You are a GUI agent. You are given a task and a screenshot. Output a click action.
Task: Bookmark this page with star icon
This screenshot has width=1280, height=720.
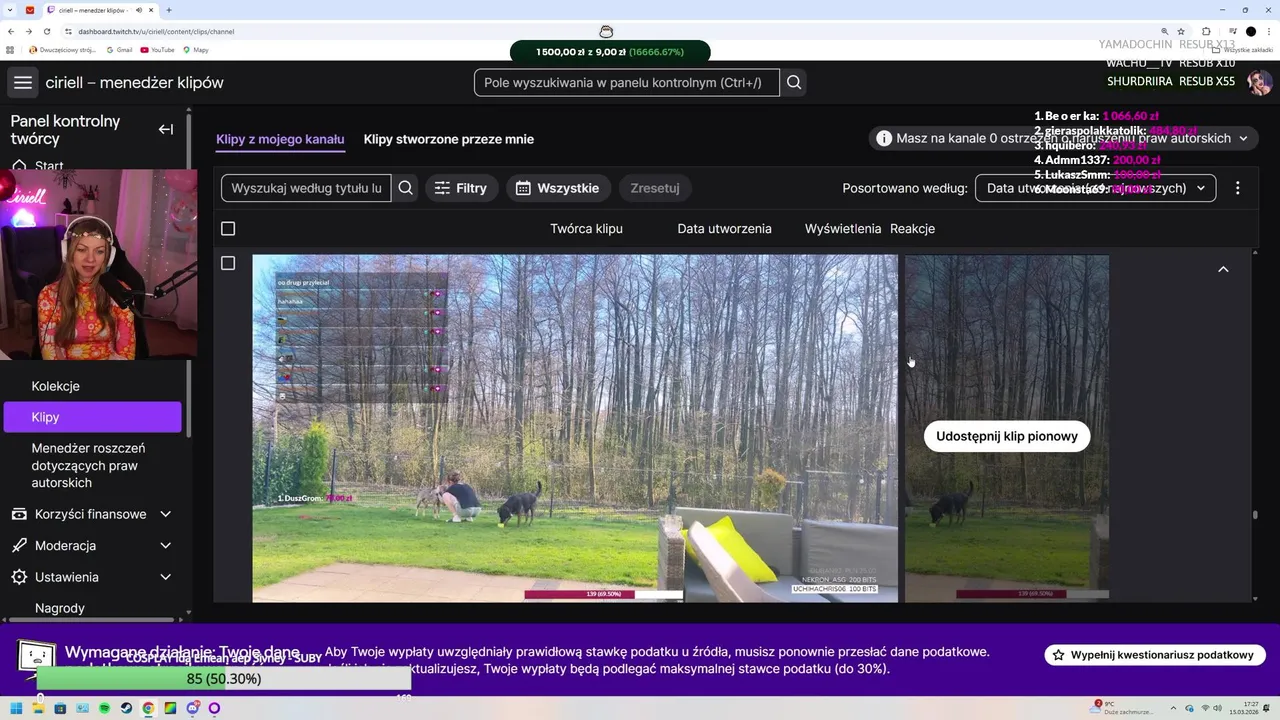point(1181,32)
